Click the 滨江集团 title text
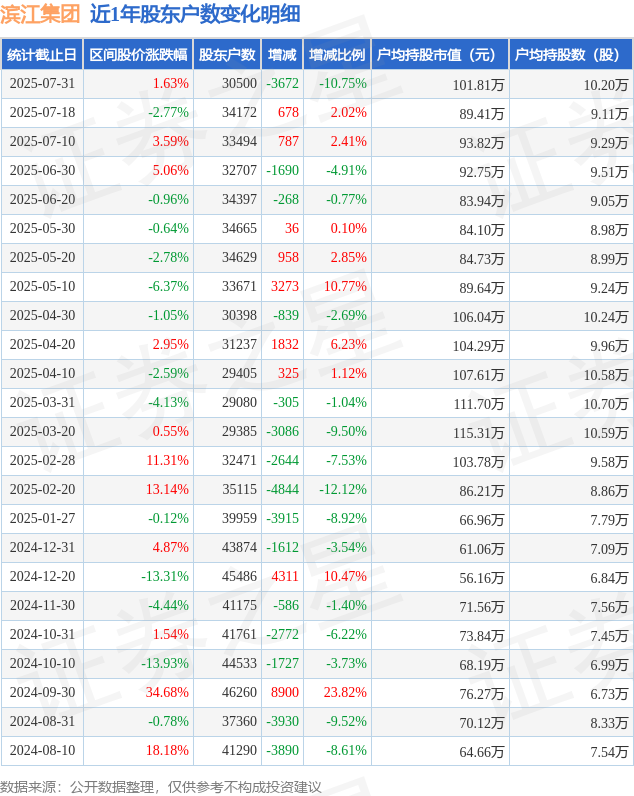The width and height of the screenshot is (634, 796). [41, 14]
